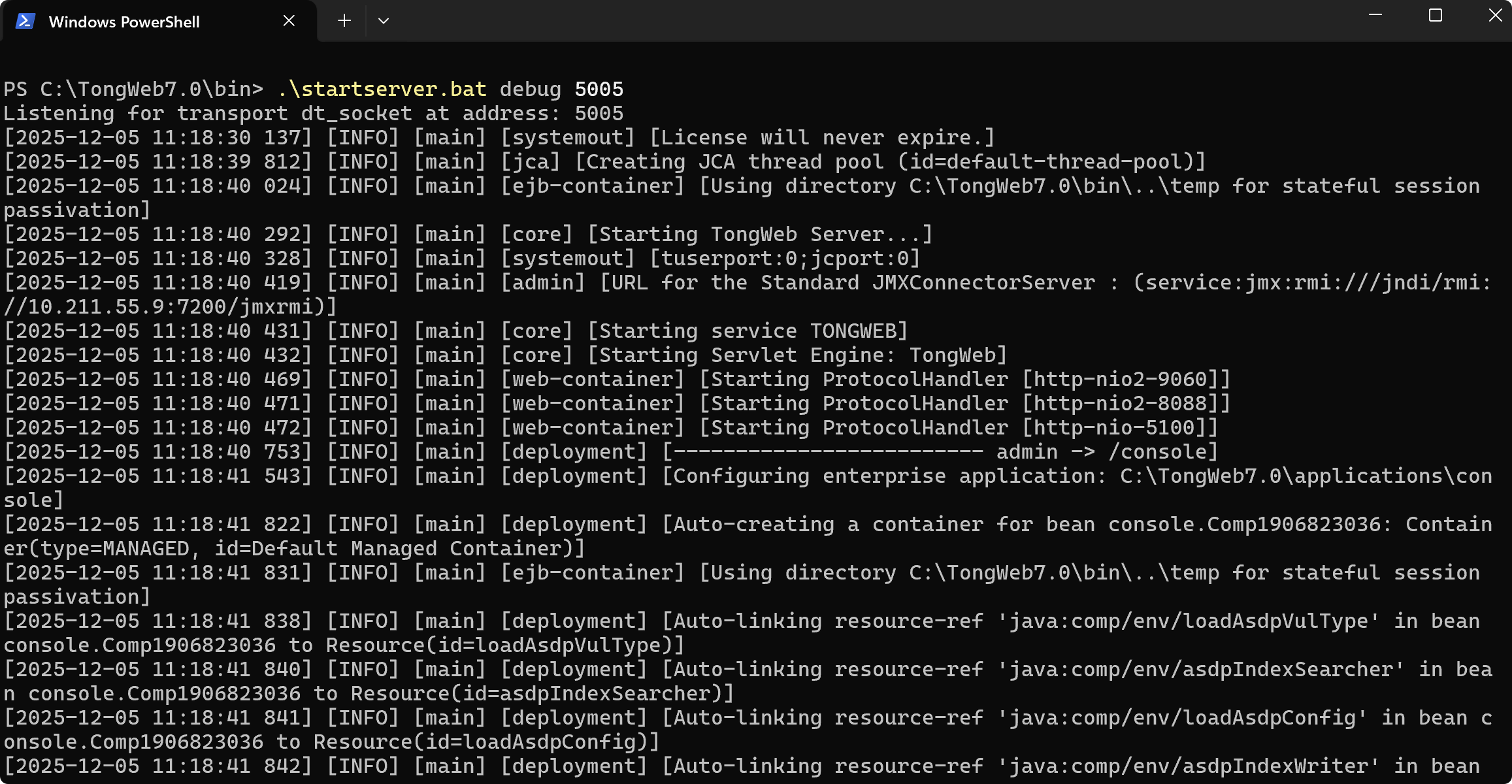Viewport: 1512px width, 784px height.
Task: Click the 'admin -> /console' deployment text
Action: (1101, 452)
